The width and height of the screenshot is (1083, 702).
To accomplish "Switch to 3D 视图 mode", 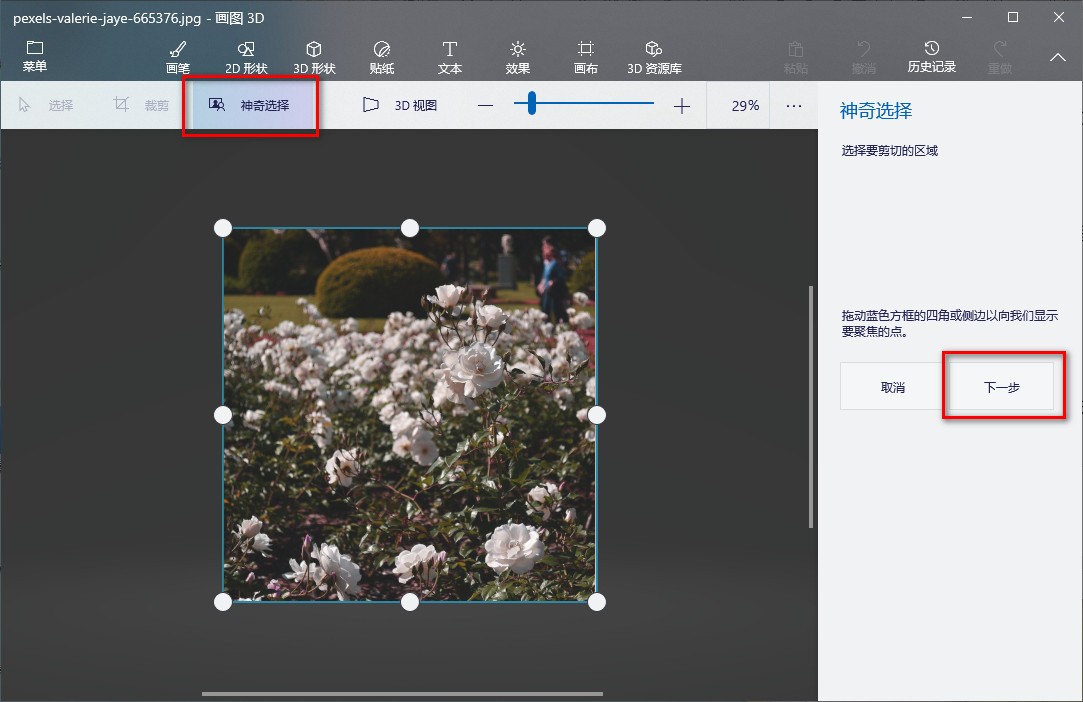I will pos(404,104).
